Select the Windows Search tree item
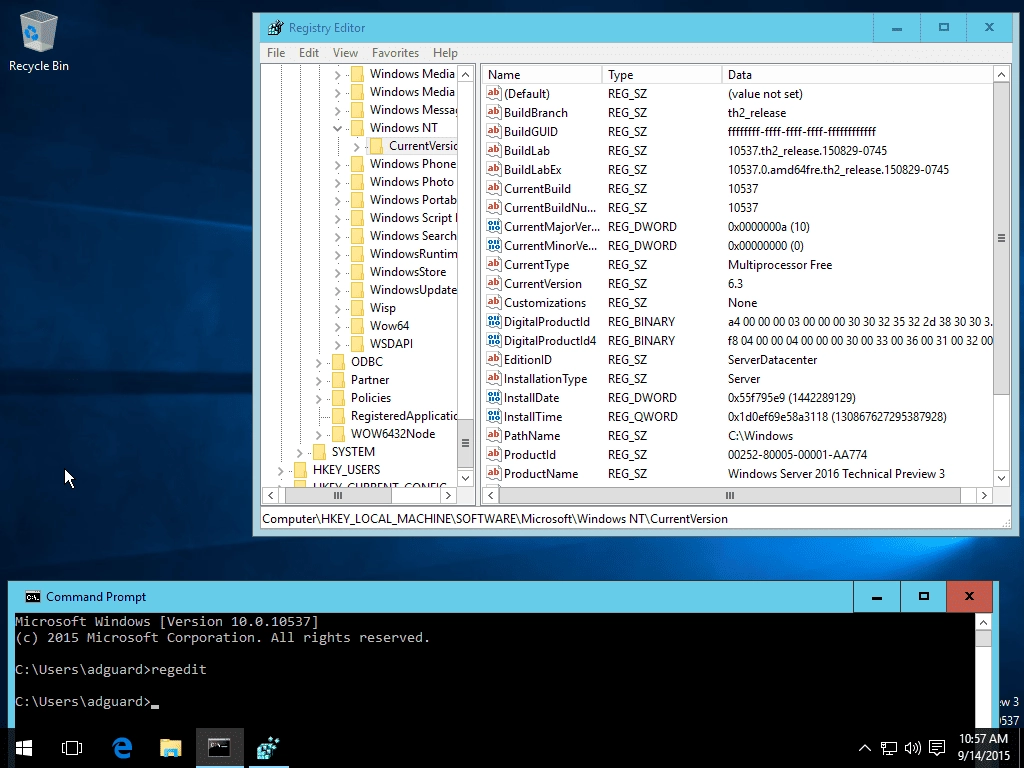1024x768 pixels. (x=413, y=236)
